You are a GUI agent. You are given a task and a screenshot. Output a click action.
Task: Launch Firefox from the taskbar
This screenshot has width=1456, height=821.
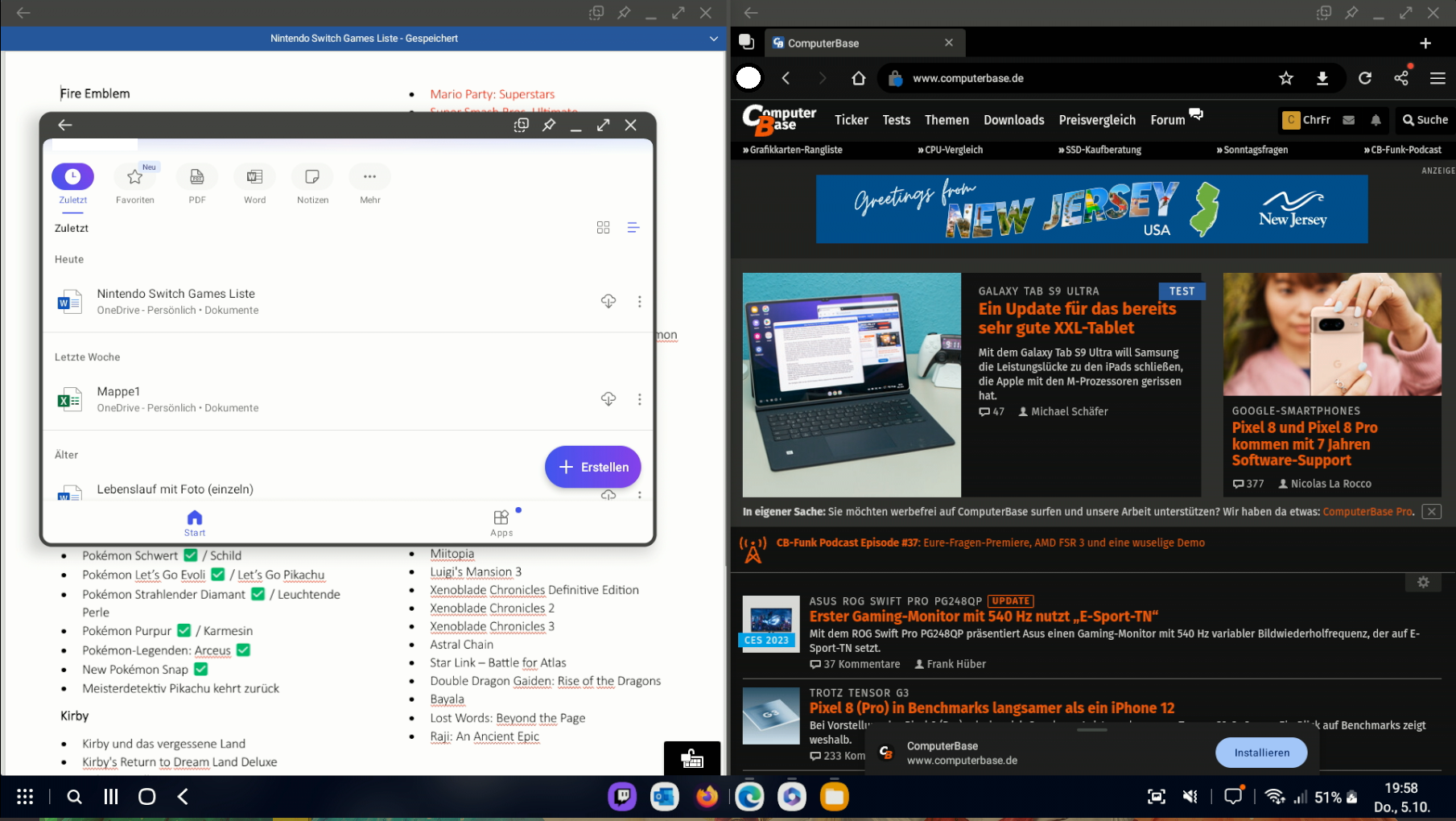click(707, 797)
